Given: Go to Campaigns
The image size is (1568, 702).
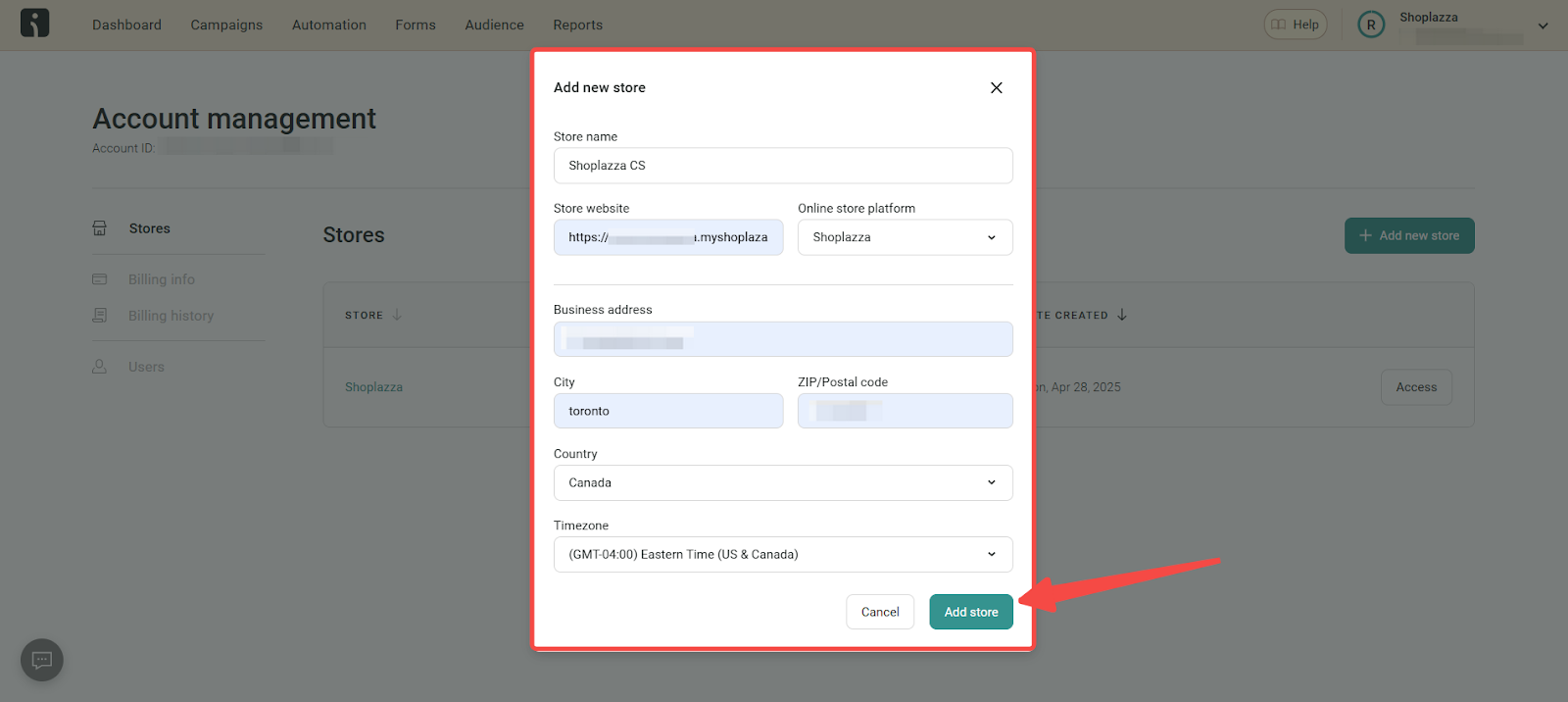Looking at the screenshot, I should point(226,25).
